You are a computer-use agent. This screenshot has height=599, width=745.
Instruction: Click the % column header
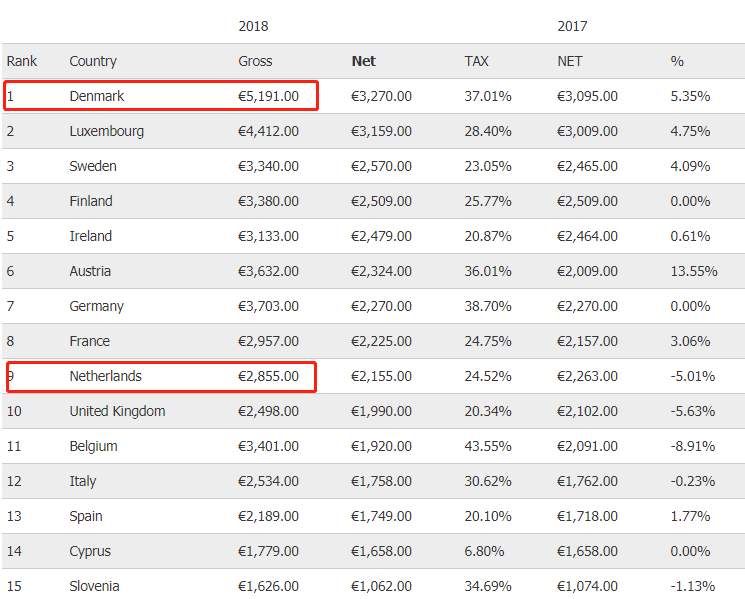(677, 61)
